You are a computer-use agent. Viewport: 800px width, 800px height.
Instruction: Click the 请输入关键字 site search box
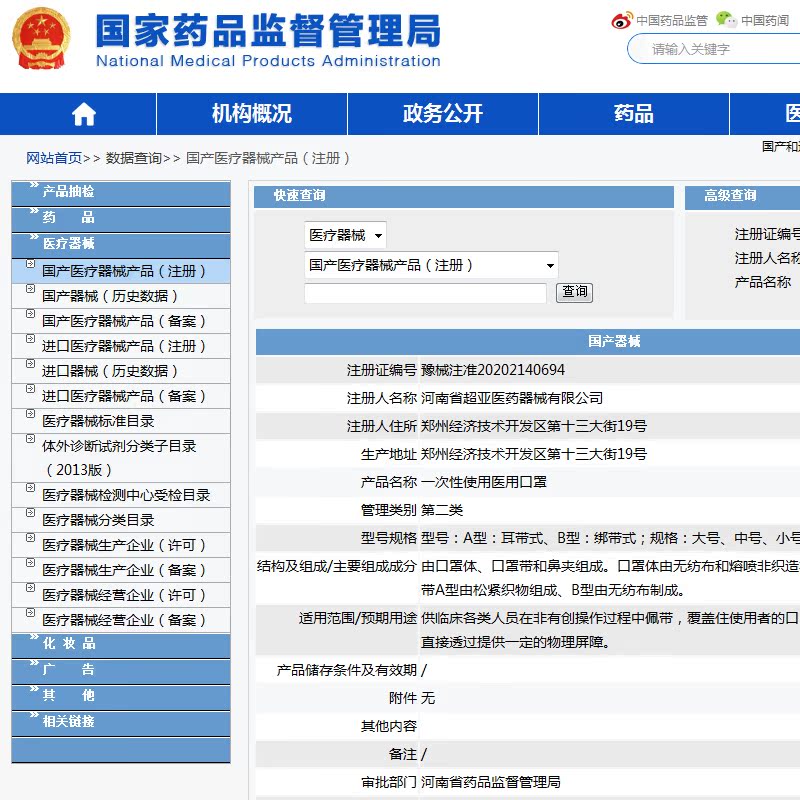[x=714, y=49]
